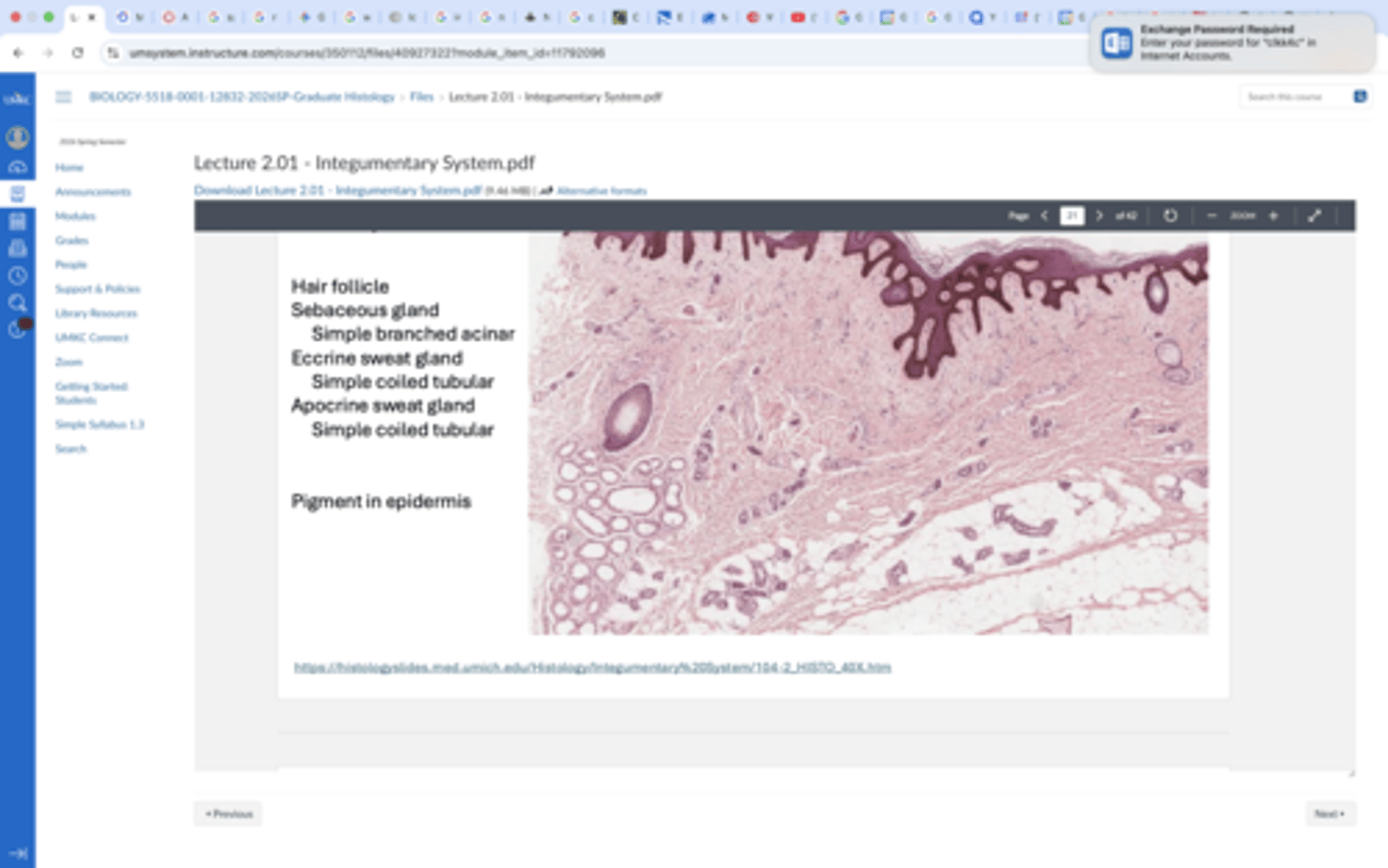Open the search magnifier icon in the Canvas sidebar
Image resolution: width=1388 pixels, height=868 pixels.
(x=17, y=303)
